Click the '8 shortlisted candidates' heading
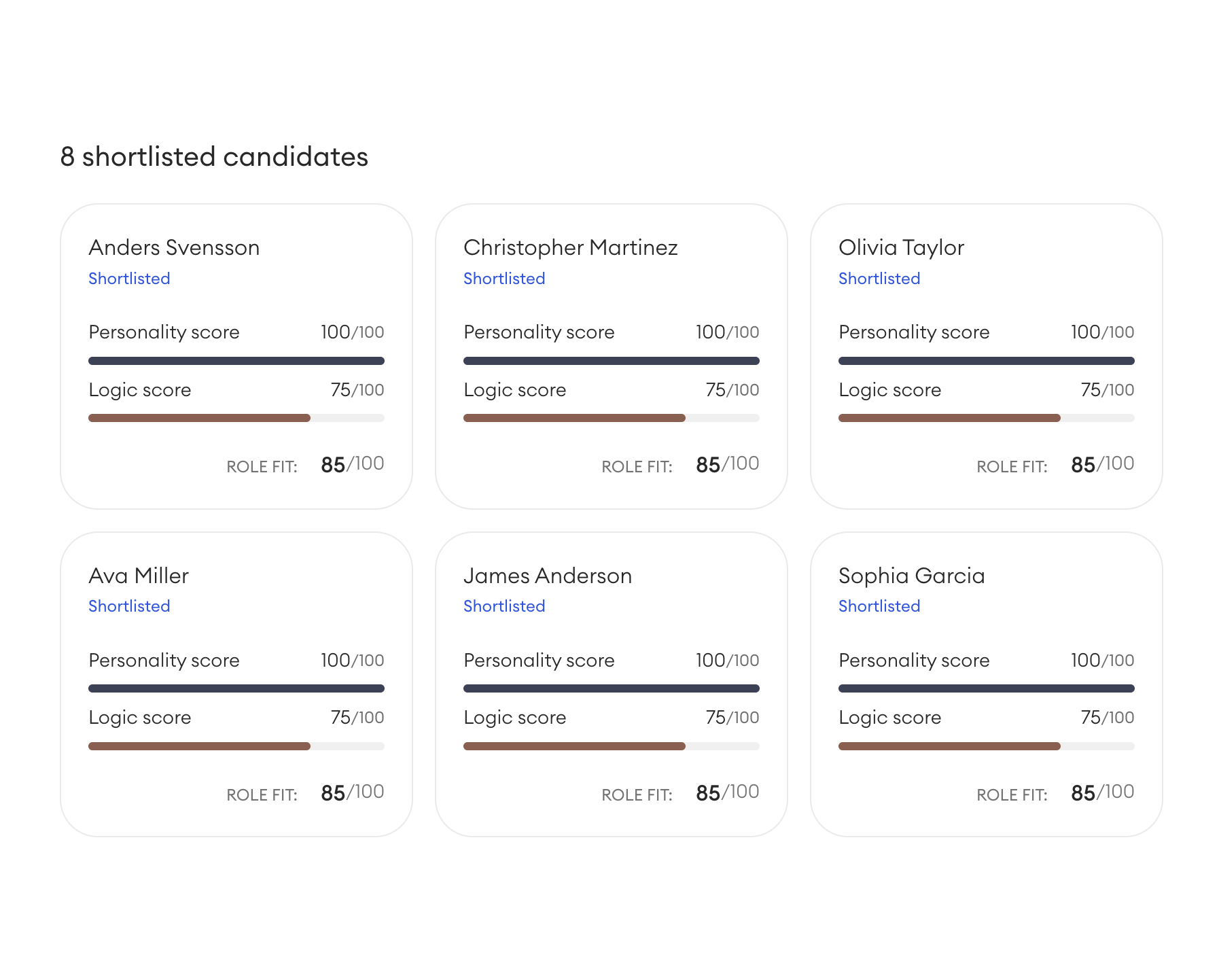The image size is (1219, 980). click(214, 157)
